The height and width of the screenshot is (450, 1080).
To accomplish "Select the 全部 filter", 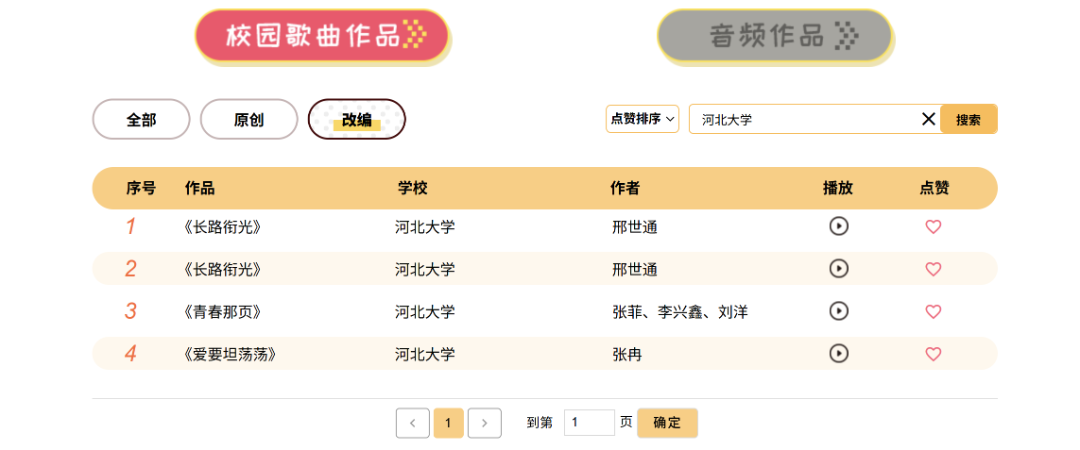I will [x=141, y=120].
